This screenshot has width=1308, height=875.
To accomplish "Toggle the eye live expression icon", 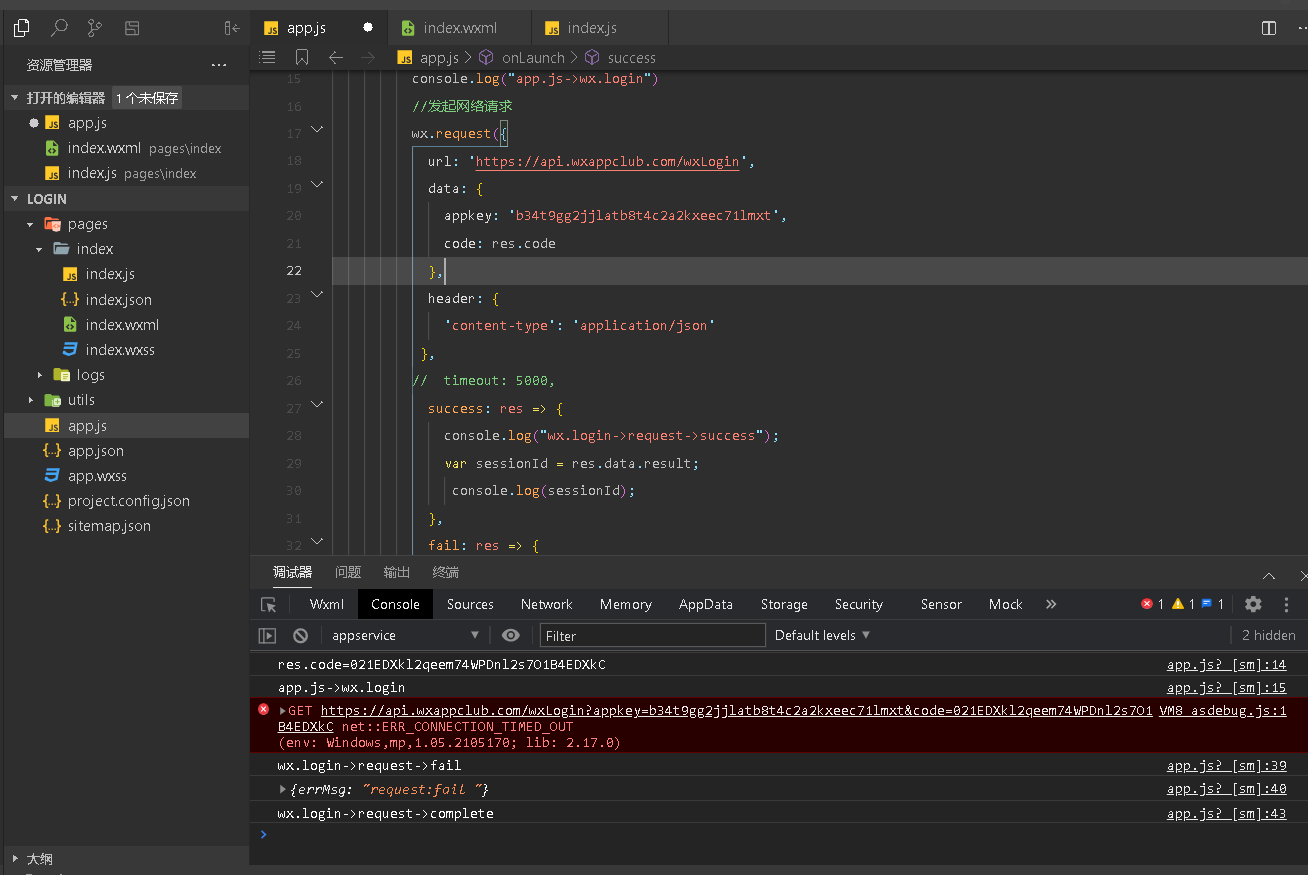I will point(511,636).
